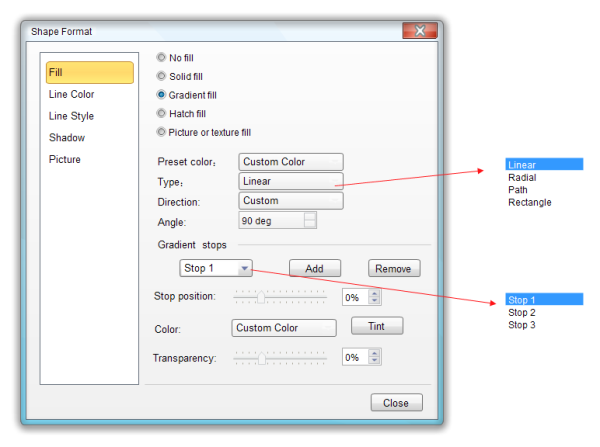Screen dimensions: 600x447
Task: Select Path in the type list
Action: pos(518,190)
